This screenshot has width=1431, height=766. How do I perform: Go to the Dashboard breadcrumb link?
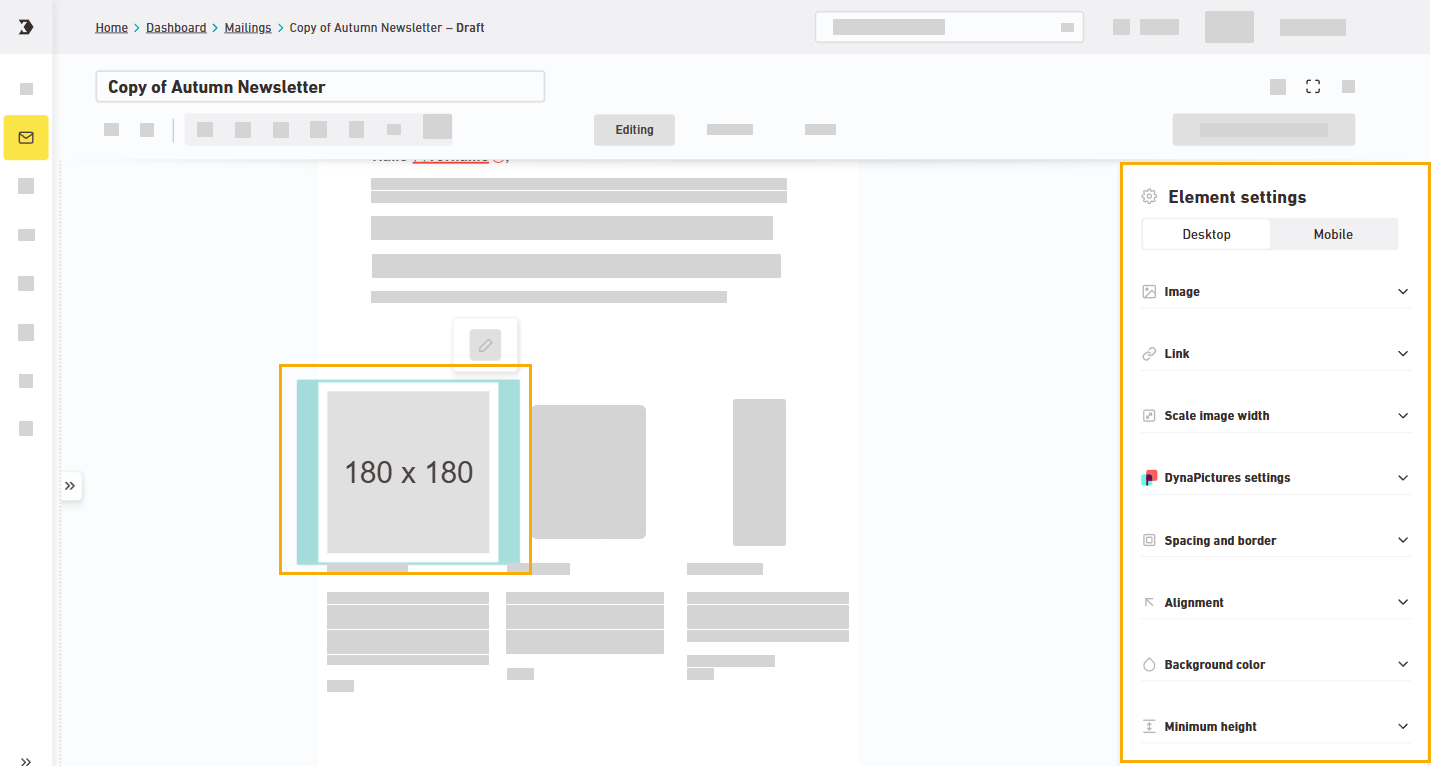point(176,28)
